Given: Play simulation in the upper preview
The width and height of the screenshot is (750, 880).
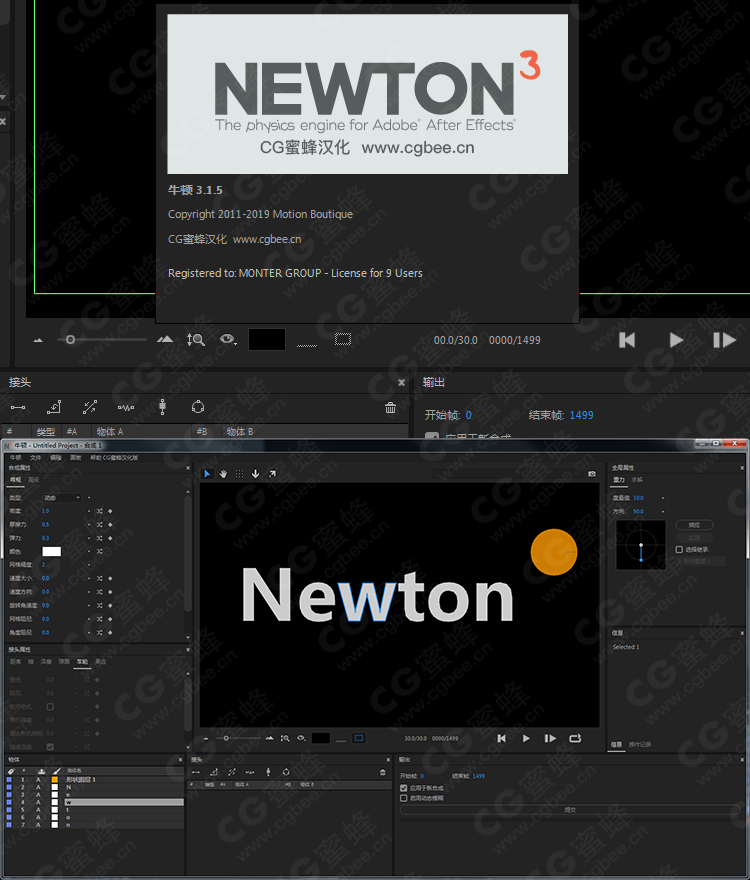Looking at the screenshot, I should tap(676, 340).
